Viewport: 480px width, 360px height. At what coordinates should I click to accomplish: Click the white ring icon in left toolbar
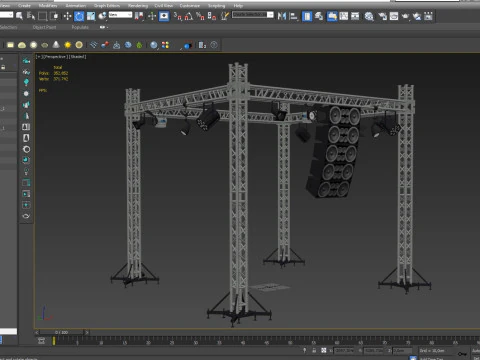click(26, 149)
